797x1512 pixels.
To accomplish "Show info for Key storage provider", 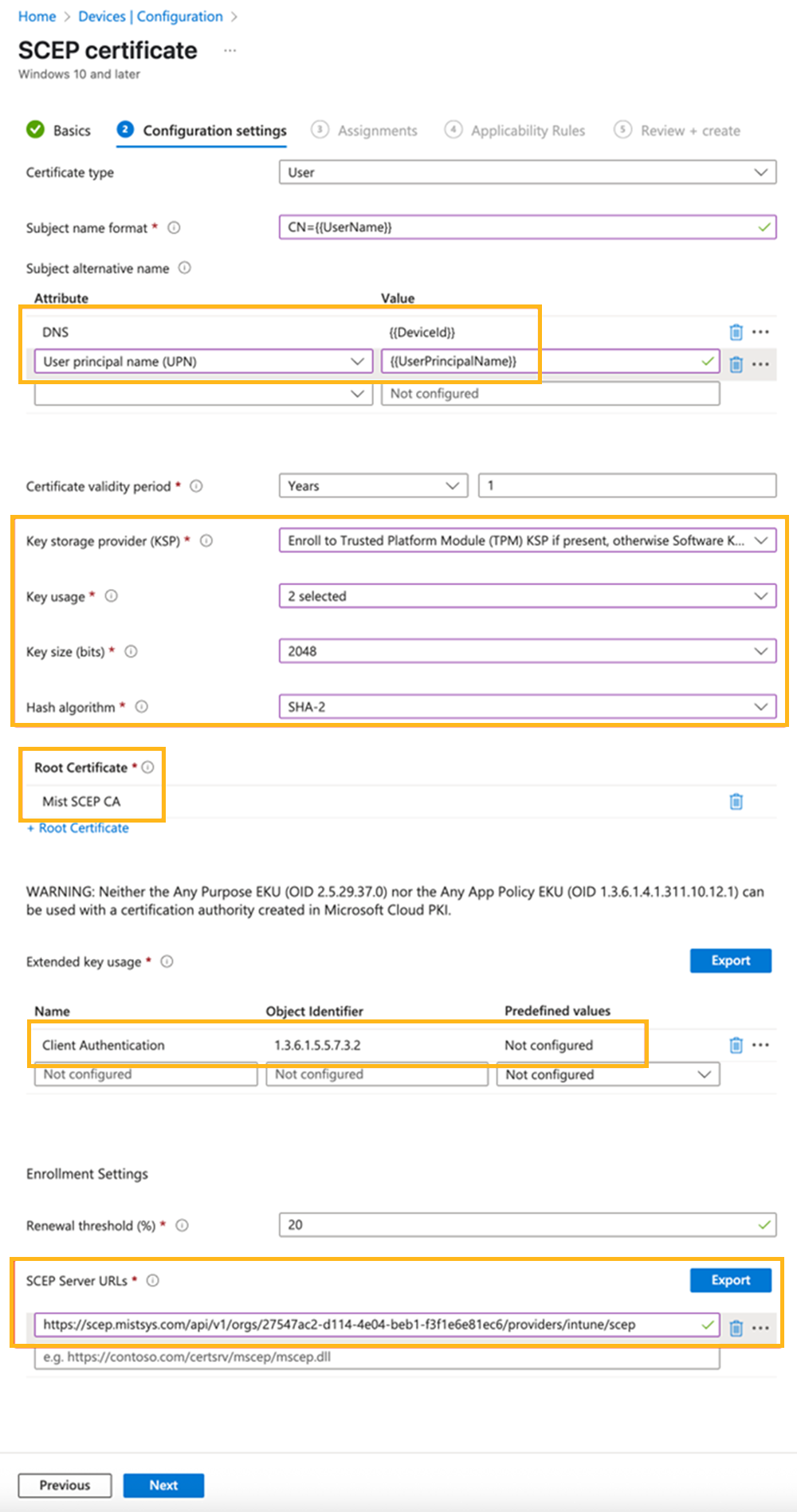I will (206, 541).
